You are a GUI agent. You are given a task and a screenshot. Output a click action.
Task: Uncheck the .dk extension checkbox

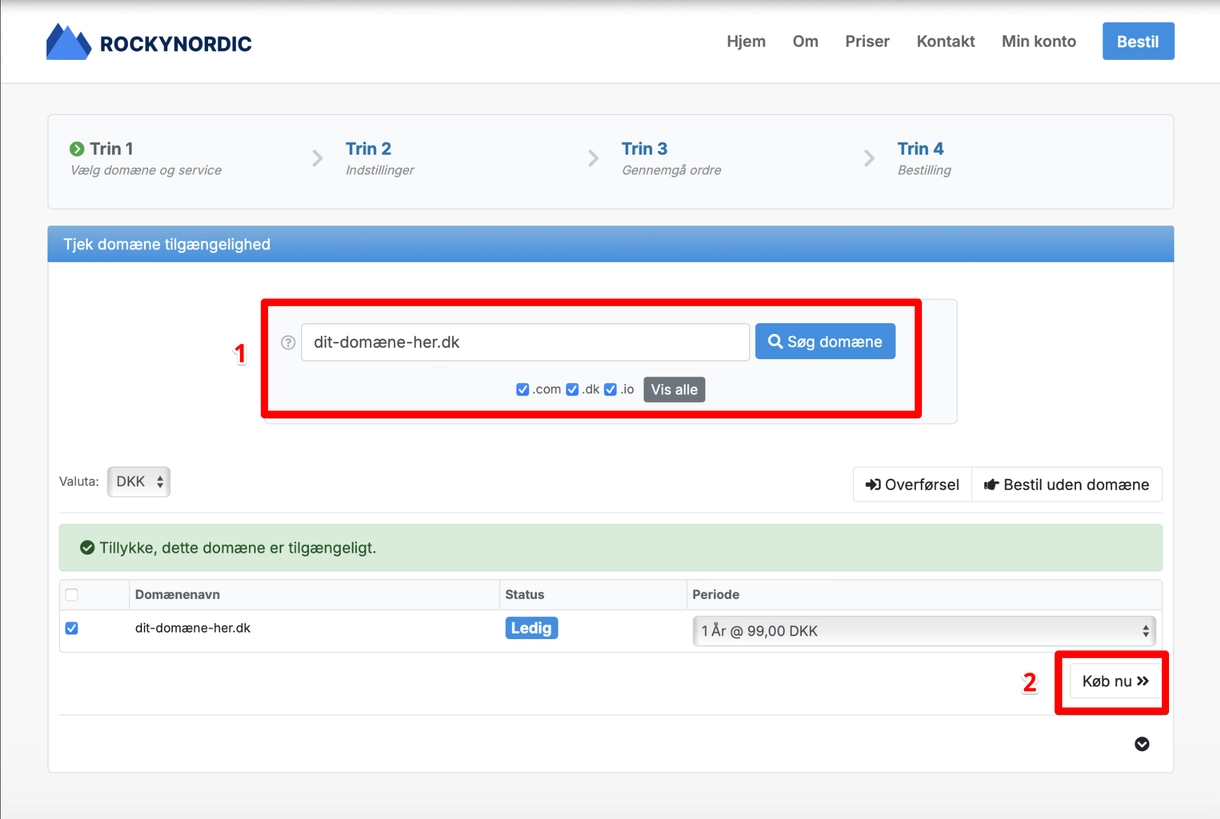572,390
